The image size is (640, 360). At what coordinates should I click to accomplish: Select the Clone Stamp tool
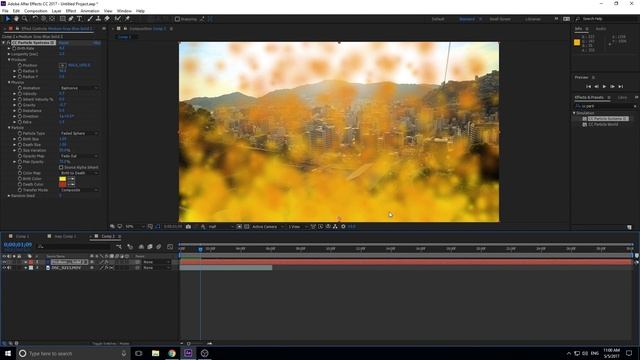[x=98, y=19]
